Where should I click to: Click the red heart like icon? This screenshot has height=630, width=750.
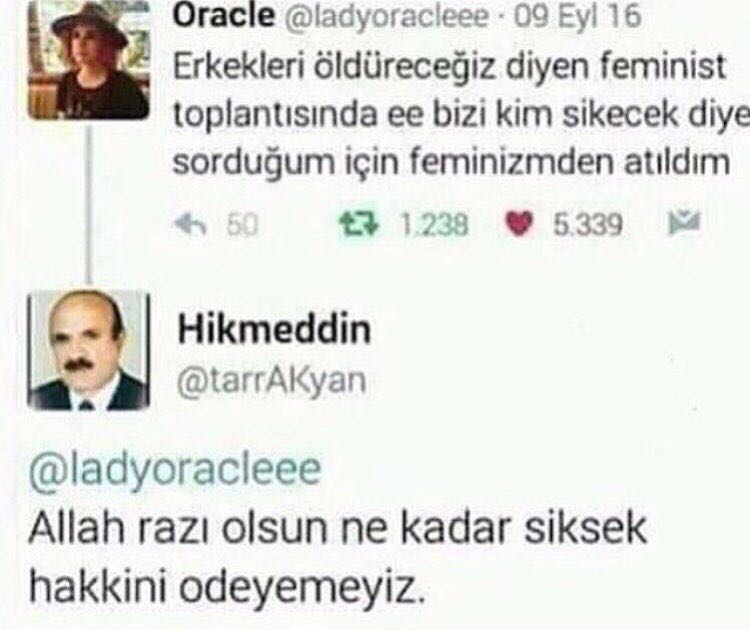(x=519, y=224)
